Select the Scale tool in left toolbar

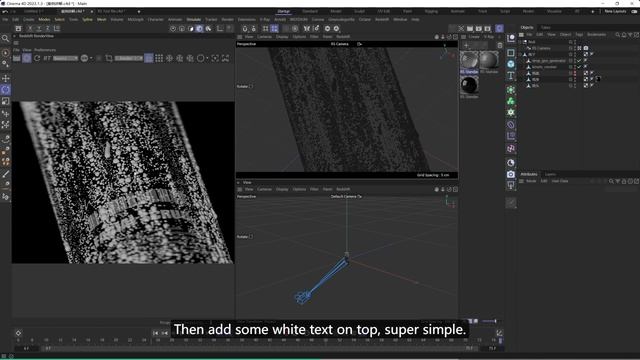pyautogui.click(x=6, y=101)
